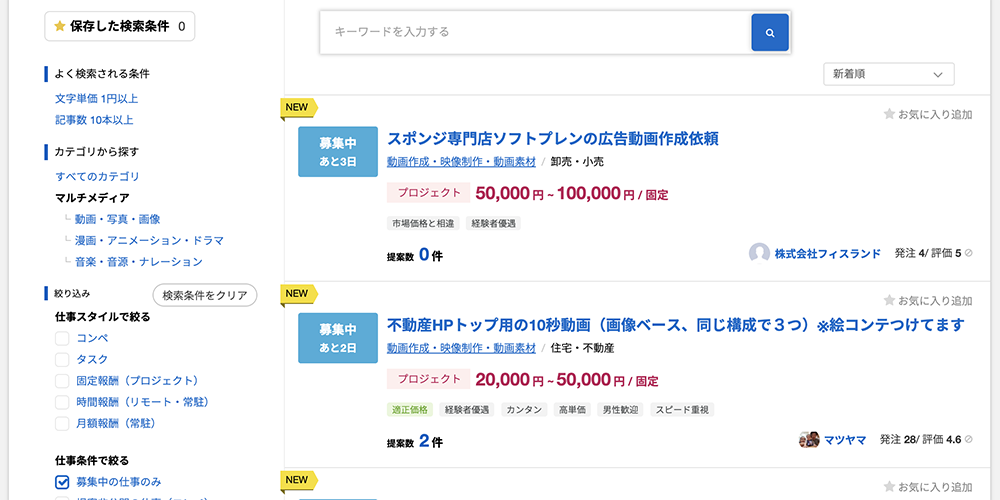This screenshot has height=500, width=1000.
Task: Click 検索条件をクリア button
Action: pyautogui.click(x=205, y=295)
